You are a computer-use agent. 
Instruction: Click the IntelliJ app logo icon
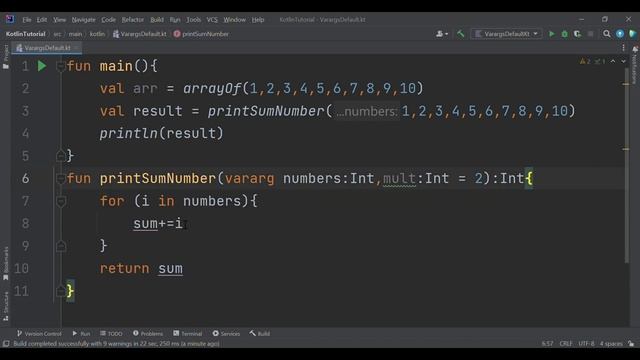[x=10, y=19]
